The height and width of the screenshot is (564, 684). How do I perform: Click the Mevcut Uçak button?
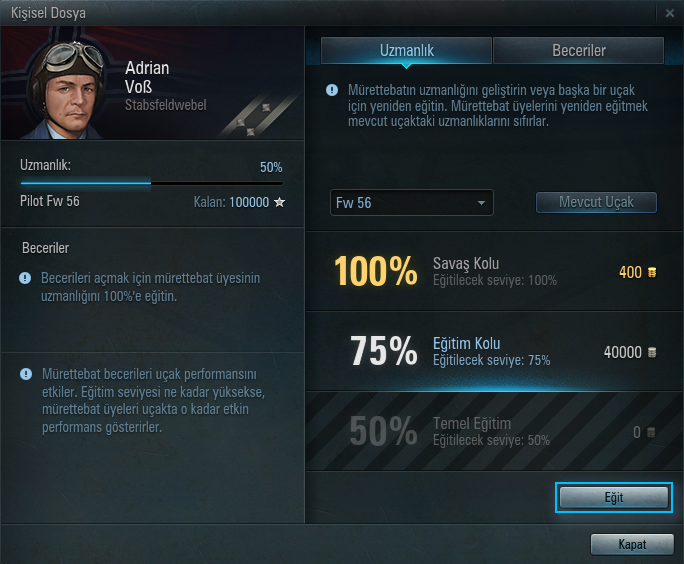point(596,202)
